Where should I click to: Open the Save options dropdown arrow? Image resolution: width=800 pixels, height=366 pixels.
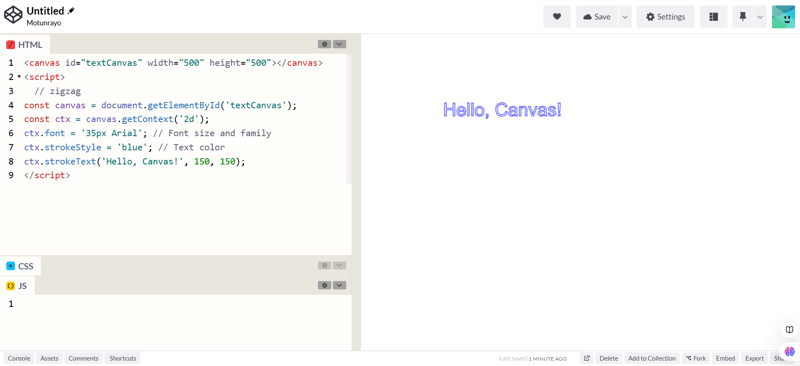pos(625,17)
